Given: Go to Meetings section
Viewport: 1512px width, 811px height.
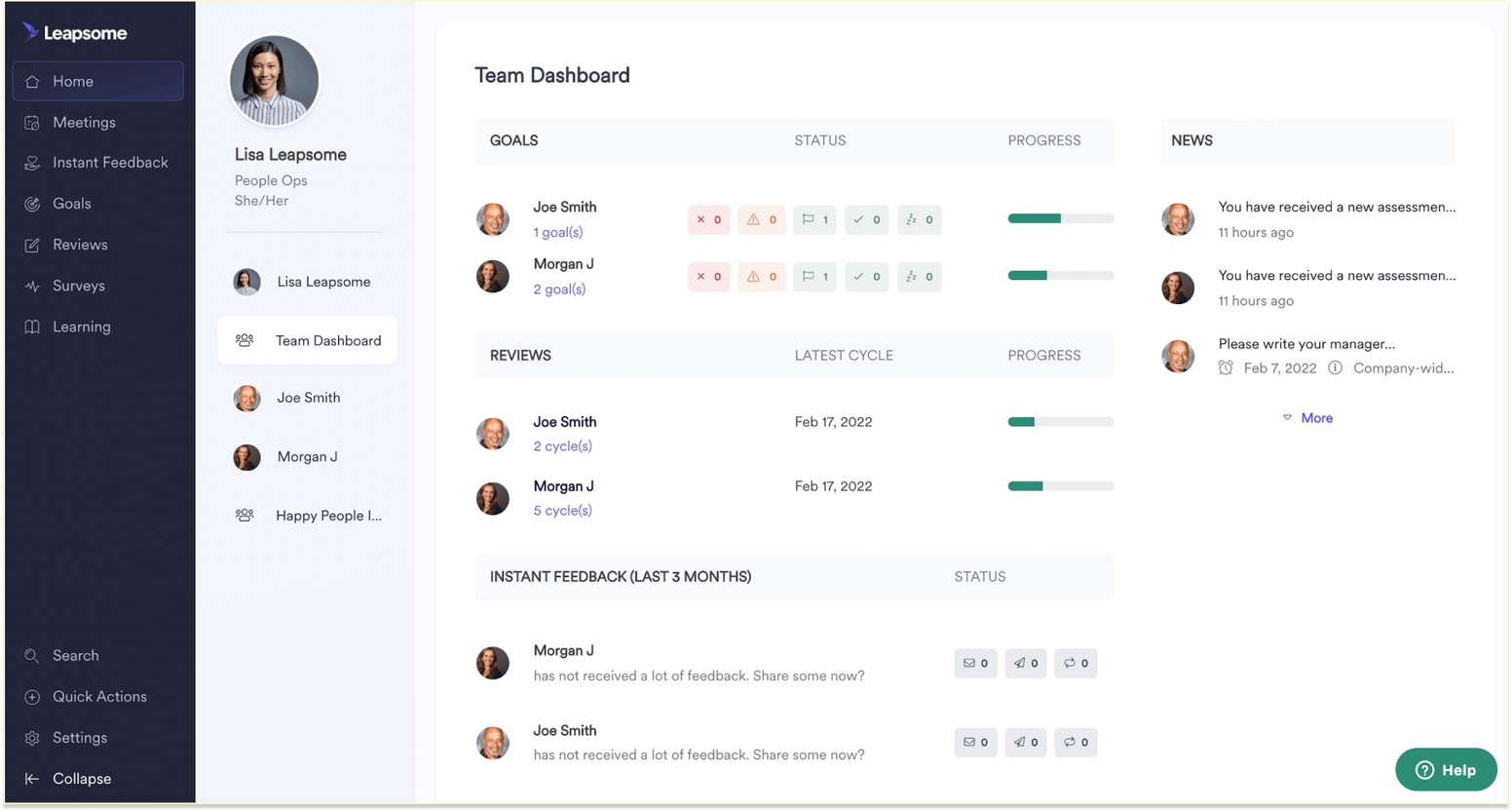Looking at the screenshot, I should (84, 122).
